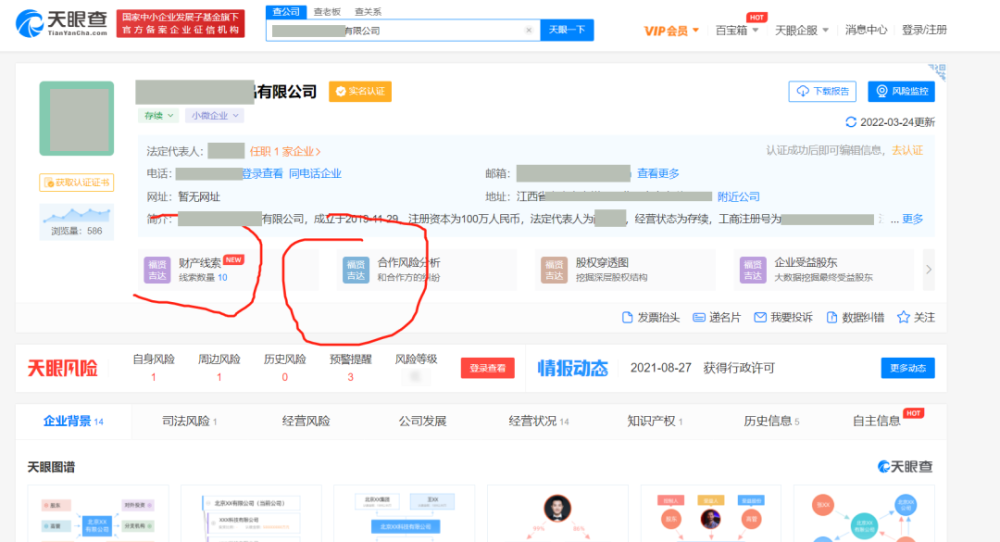1000x542 pixels.
Task: Click the 更多动态 button
Action: [x=908, y=368]
